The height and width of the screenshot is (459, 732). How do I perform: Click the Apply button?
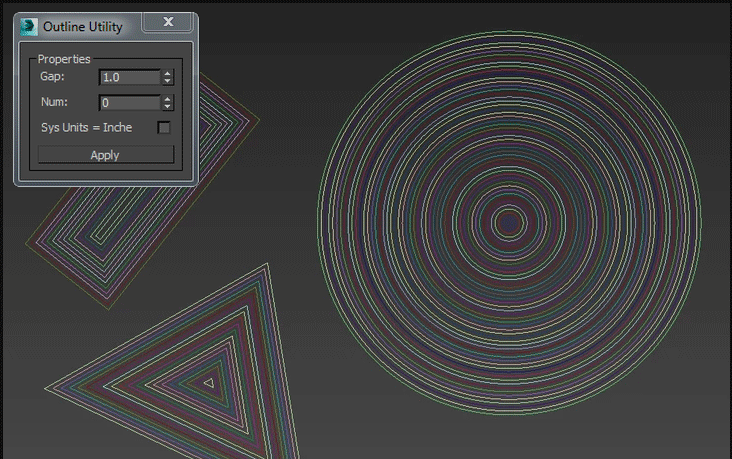point(106,155)
